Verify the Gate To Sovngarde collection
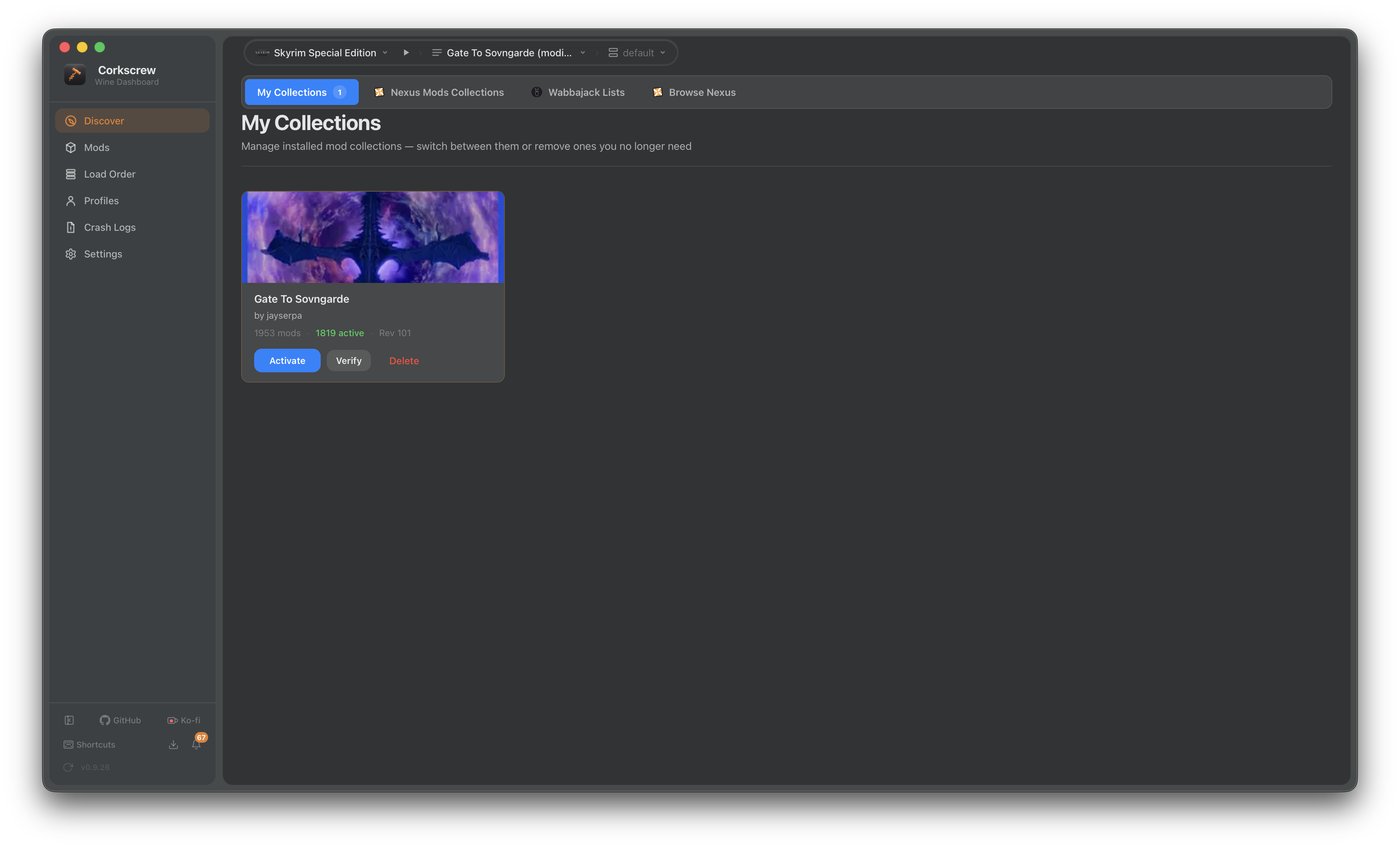 348,360
